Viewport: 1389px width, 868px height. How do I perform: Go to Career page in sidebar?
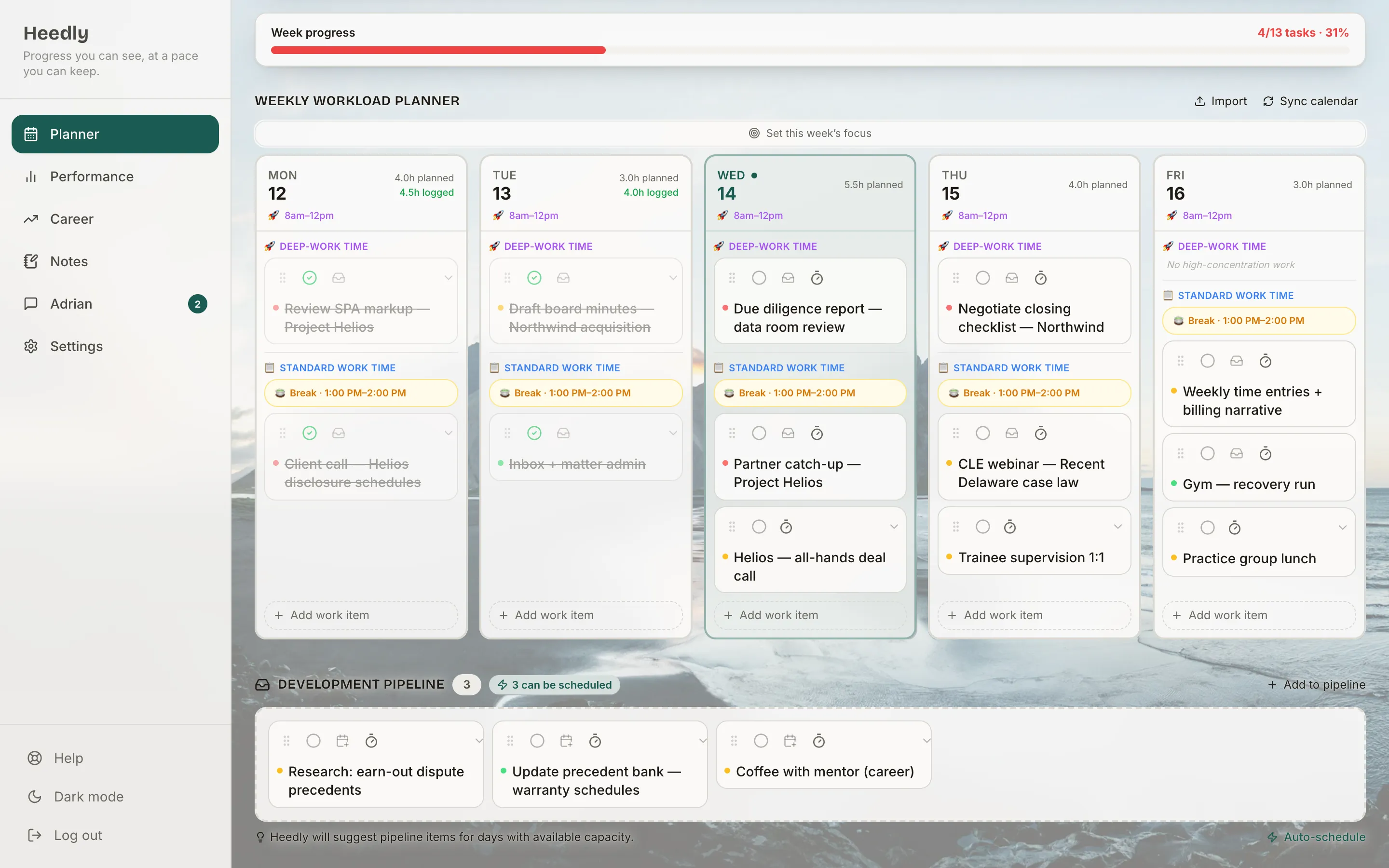115,219
